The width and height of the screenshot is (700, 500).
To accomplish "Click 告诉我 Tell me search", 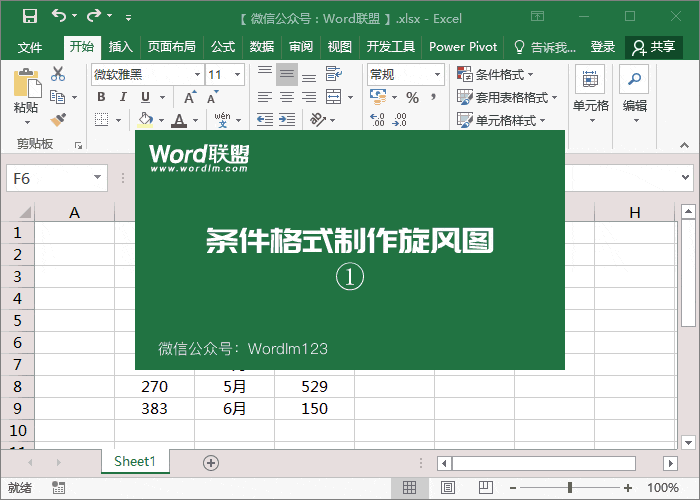I will tap(545, 47).
